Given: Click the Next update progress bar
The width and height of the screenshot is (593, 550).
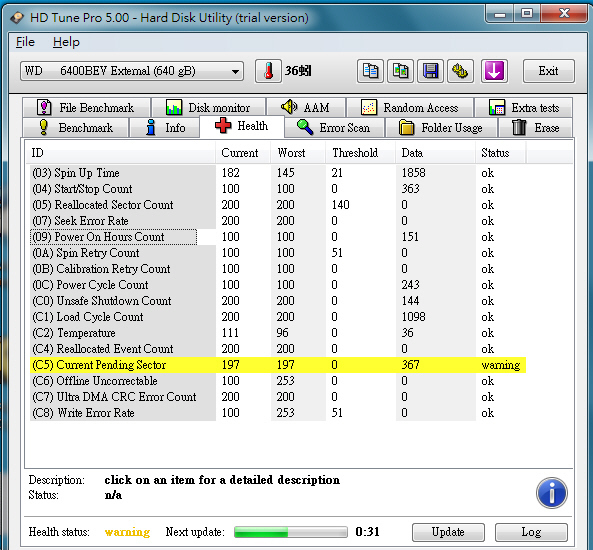Looking at the screenshot, I should (290, 532).
